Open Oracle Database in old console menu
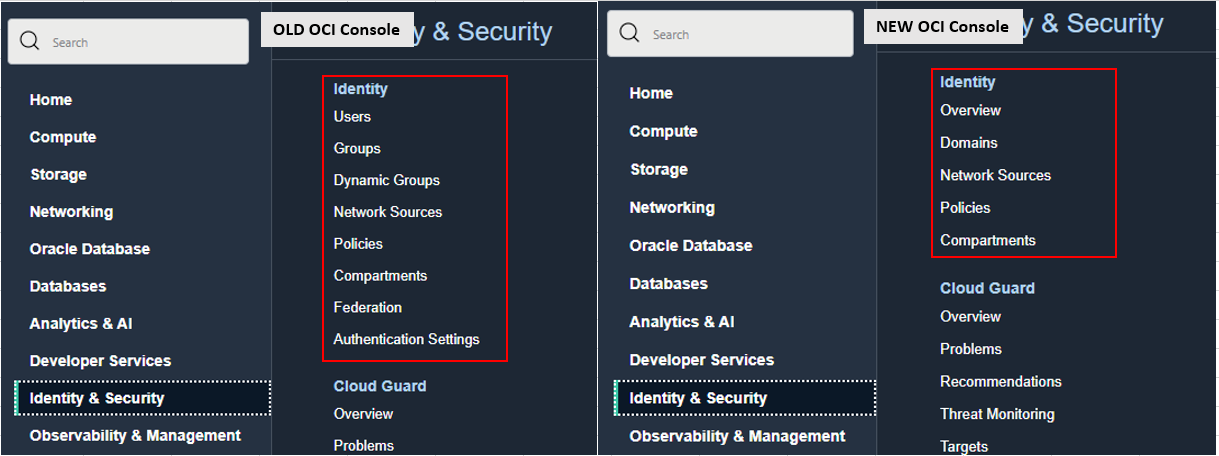This screenshot has height=456, width=1219. point(90,249)
